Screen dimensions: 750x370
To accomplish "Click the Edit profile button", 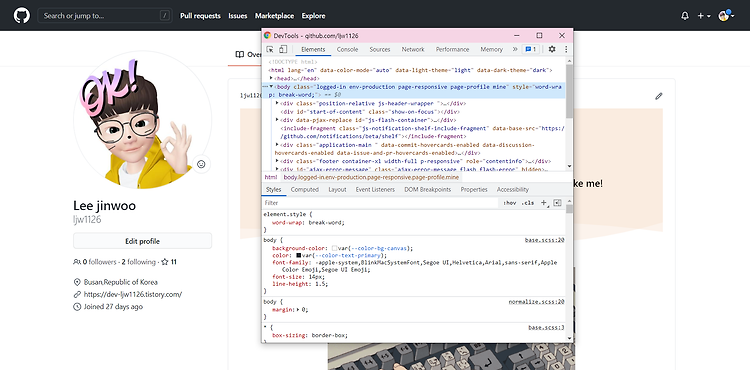I will (x=143, y=241).
